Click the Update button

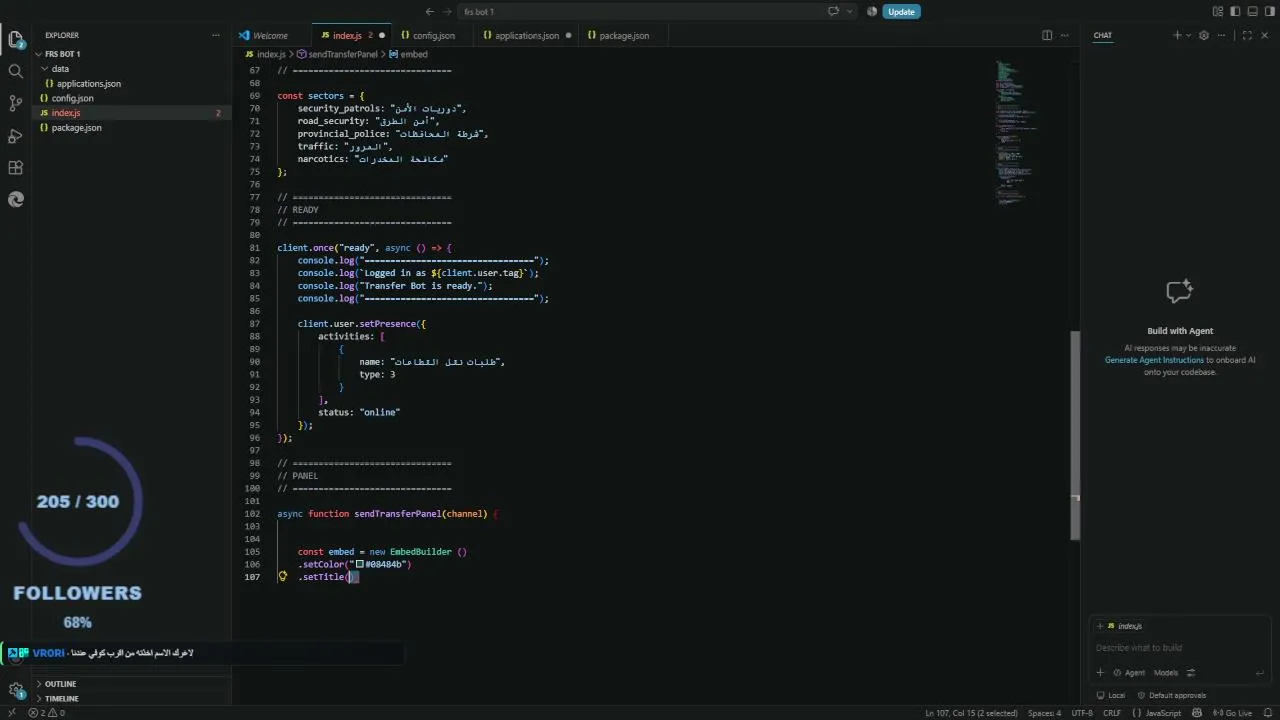901,12
